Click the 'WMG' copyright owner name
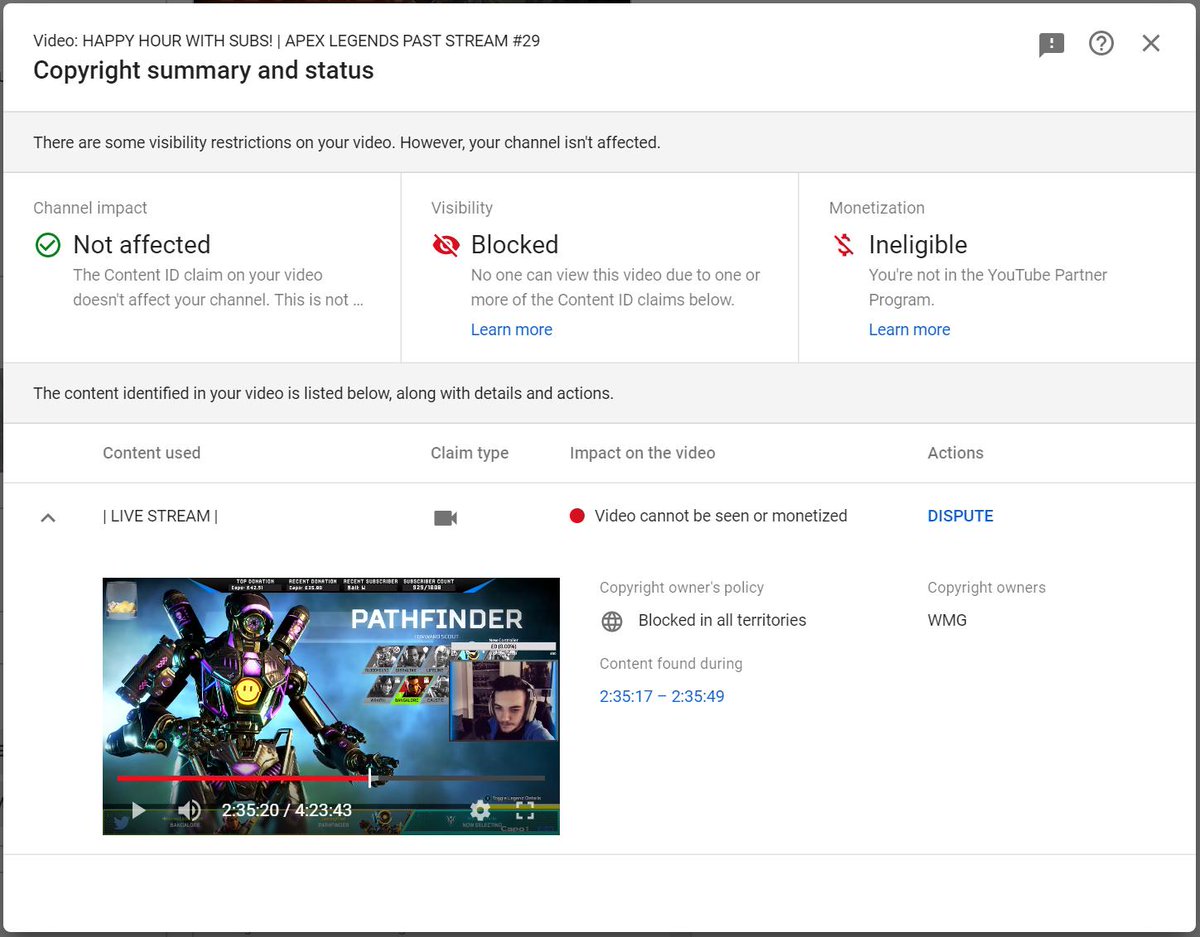Image resolution: width=1200 pixels, height=937 pixels. click(x=947, y=620)
